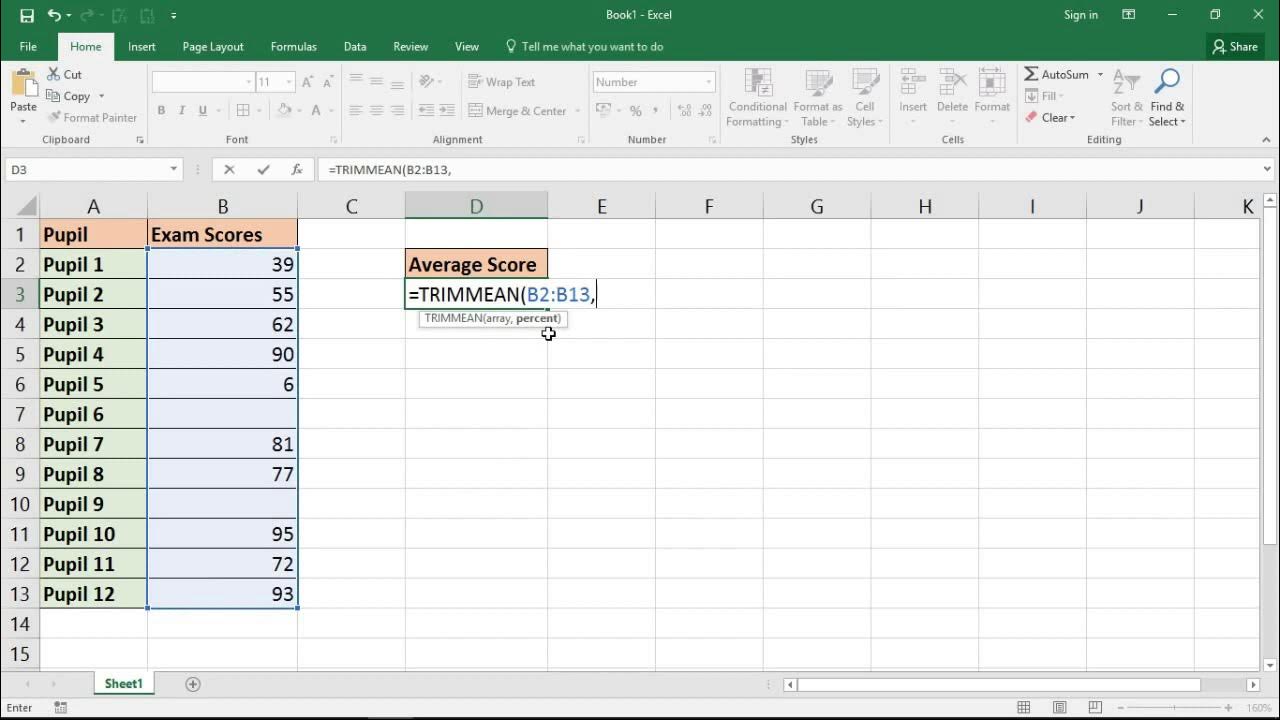The height and width of the screenshot is (720, 1280).
Task: Toggle Wrap Text option
Action: coord(501,82)
